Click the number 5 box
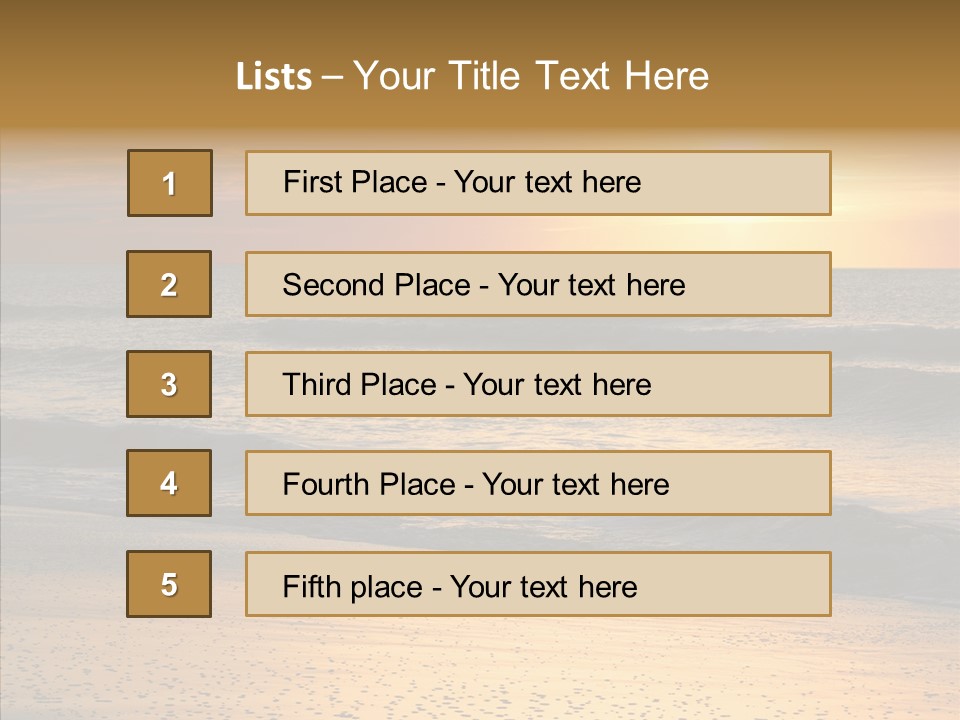 tap(169, 584)
